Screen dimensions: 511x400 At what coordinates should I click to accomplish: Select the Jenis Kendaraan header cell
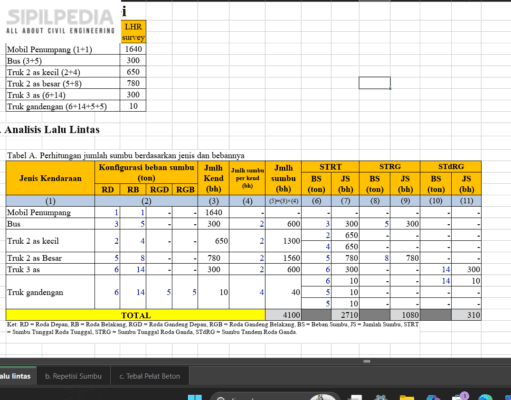[x=50, y=178]
